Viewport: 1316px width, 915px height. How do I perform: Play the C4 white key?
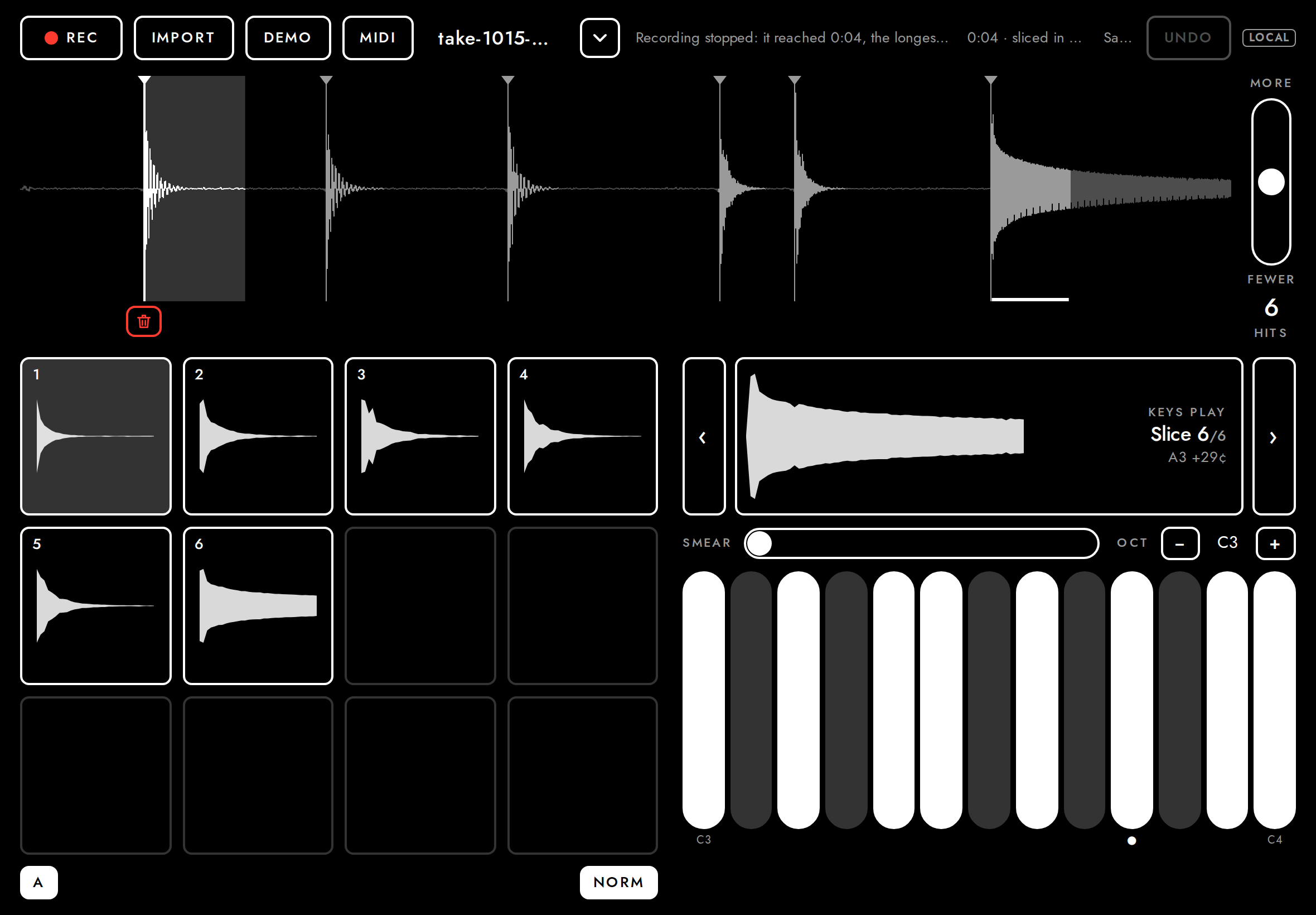(x=1275, y=700)
